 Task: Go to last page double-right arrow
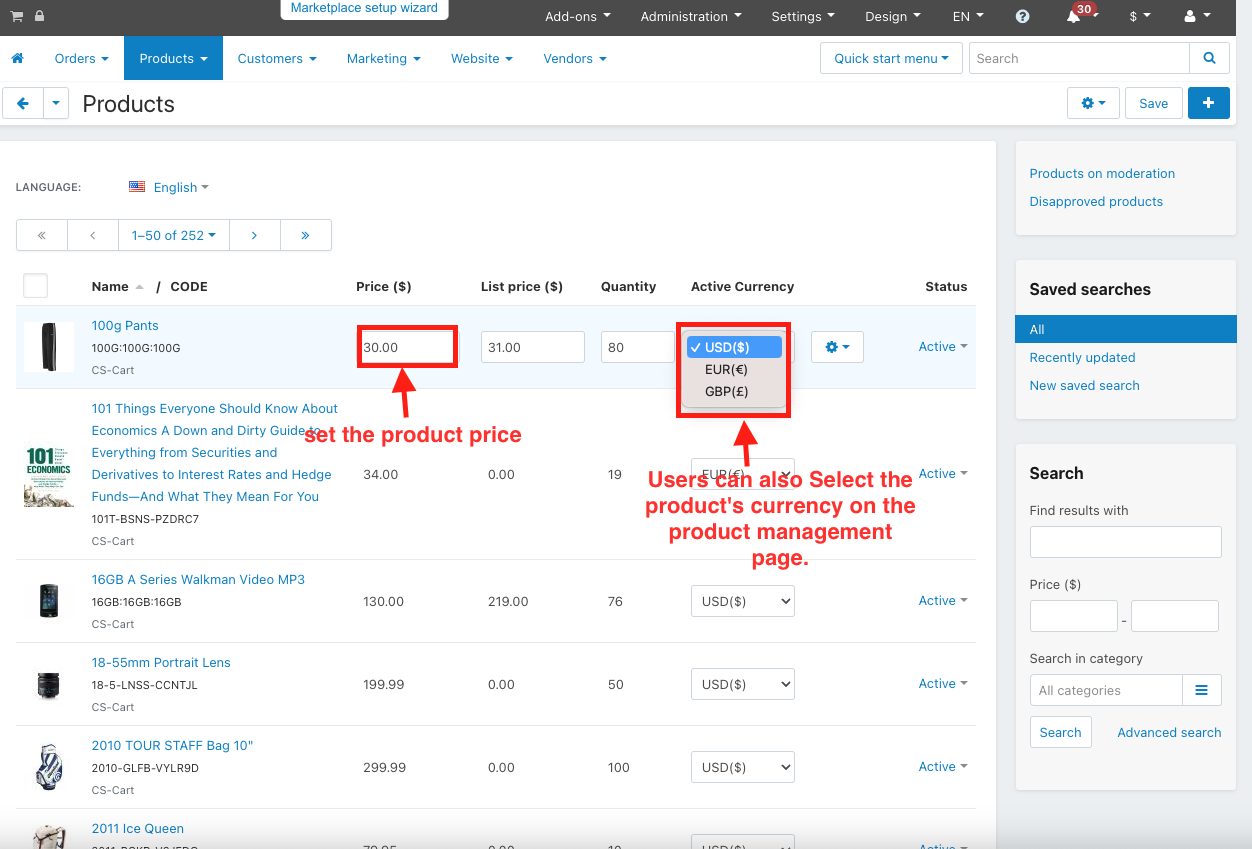(x=305, y=235)
